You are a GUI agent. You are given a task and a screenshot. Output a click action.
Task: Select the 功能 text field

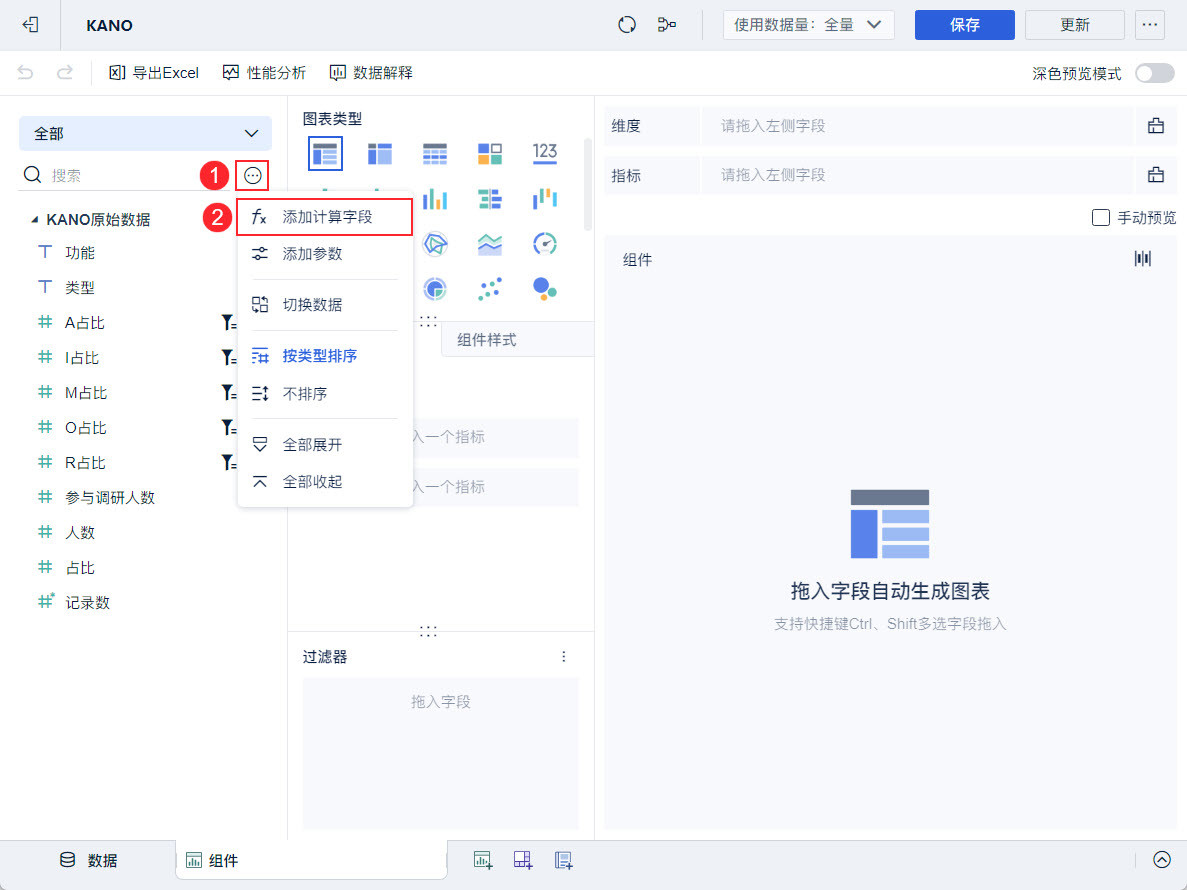79,253
